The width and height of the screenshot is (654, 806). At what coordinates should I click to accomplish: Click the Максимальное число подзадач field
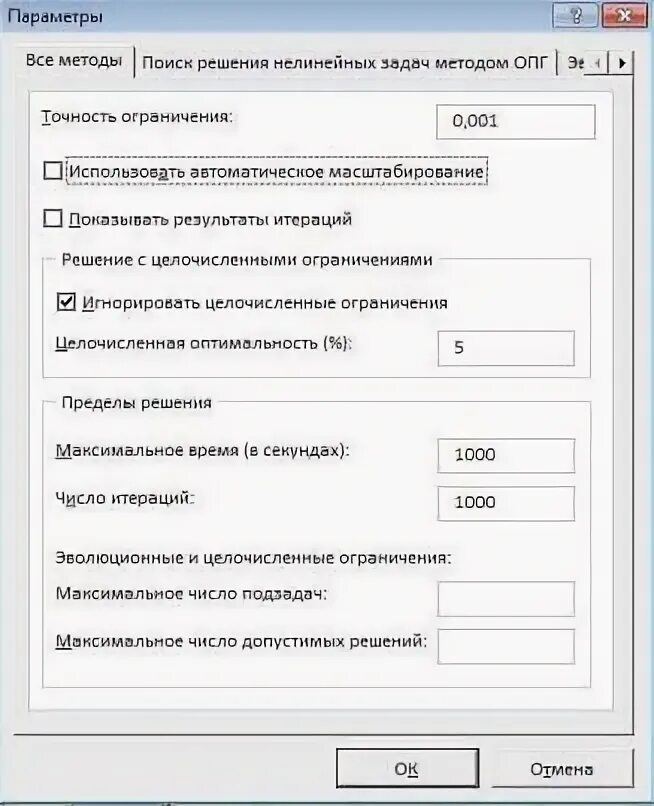506,598
